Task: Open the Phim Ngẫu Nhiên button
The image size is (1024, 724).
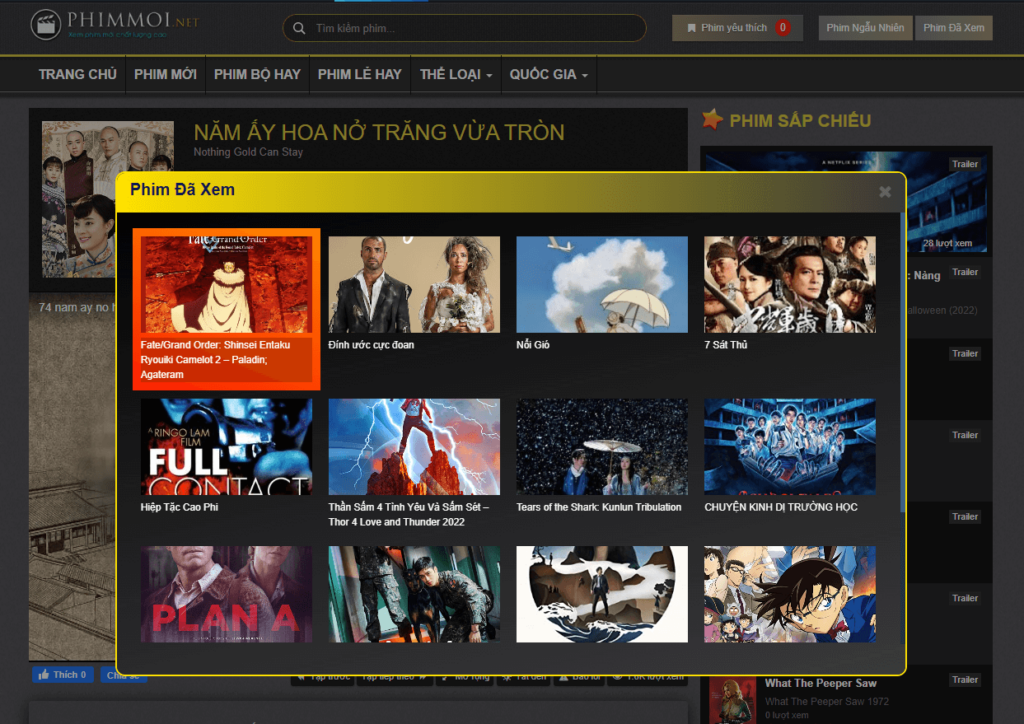Action: coord(865,27)
